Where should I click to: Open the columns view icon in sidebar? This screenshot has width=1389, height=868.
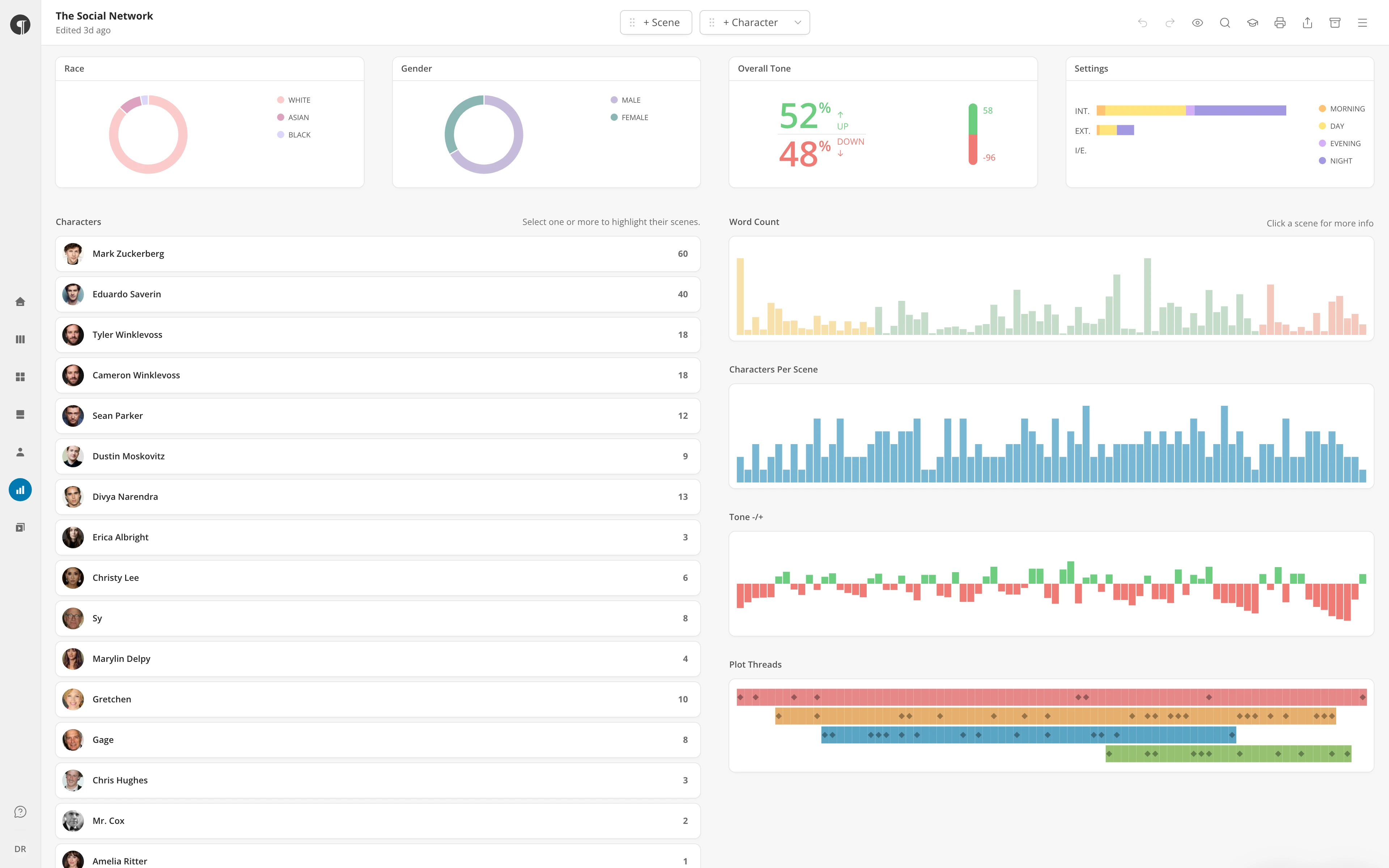(x=20, y=339)
